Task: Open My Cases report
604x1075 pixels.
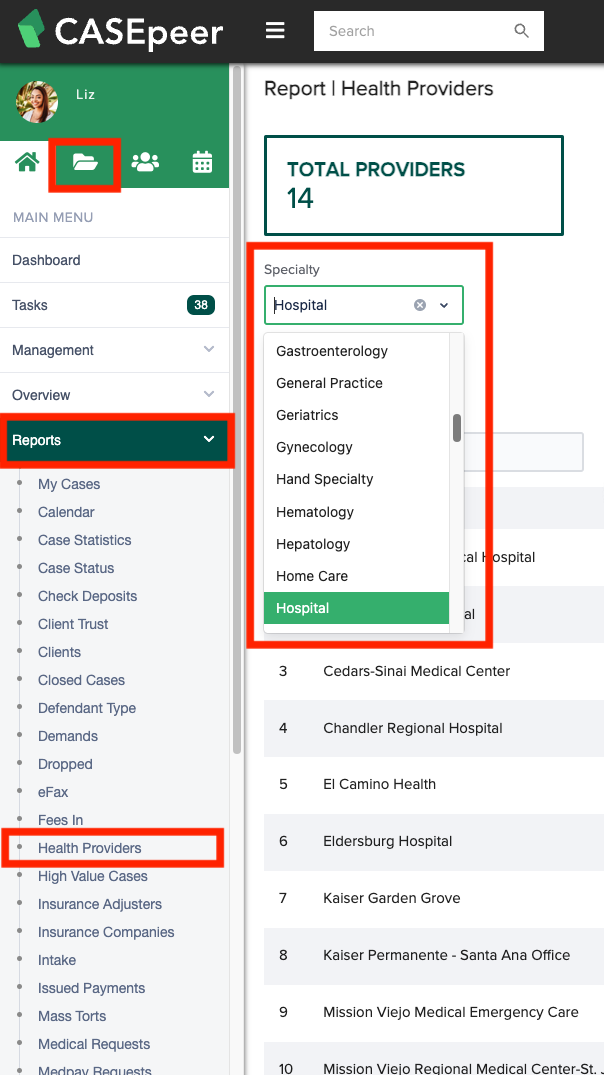Action: [69, 484]
